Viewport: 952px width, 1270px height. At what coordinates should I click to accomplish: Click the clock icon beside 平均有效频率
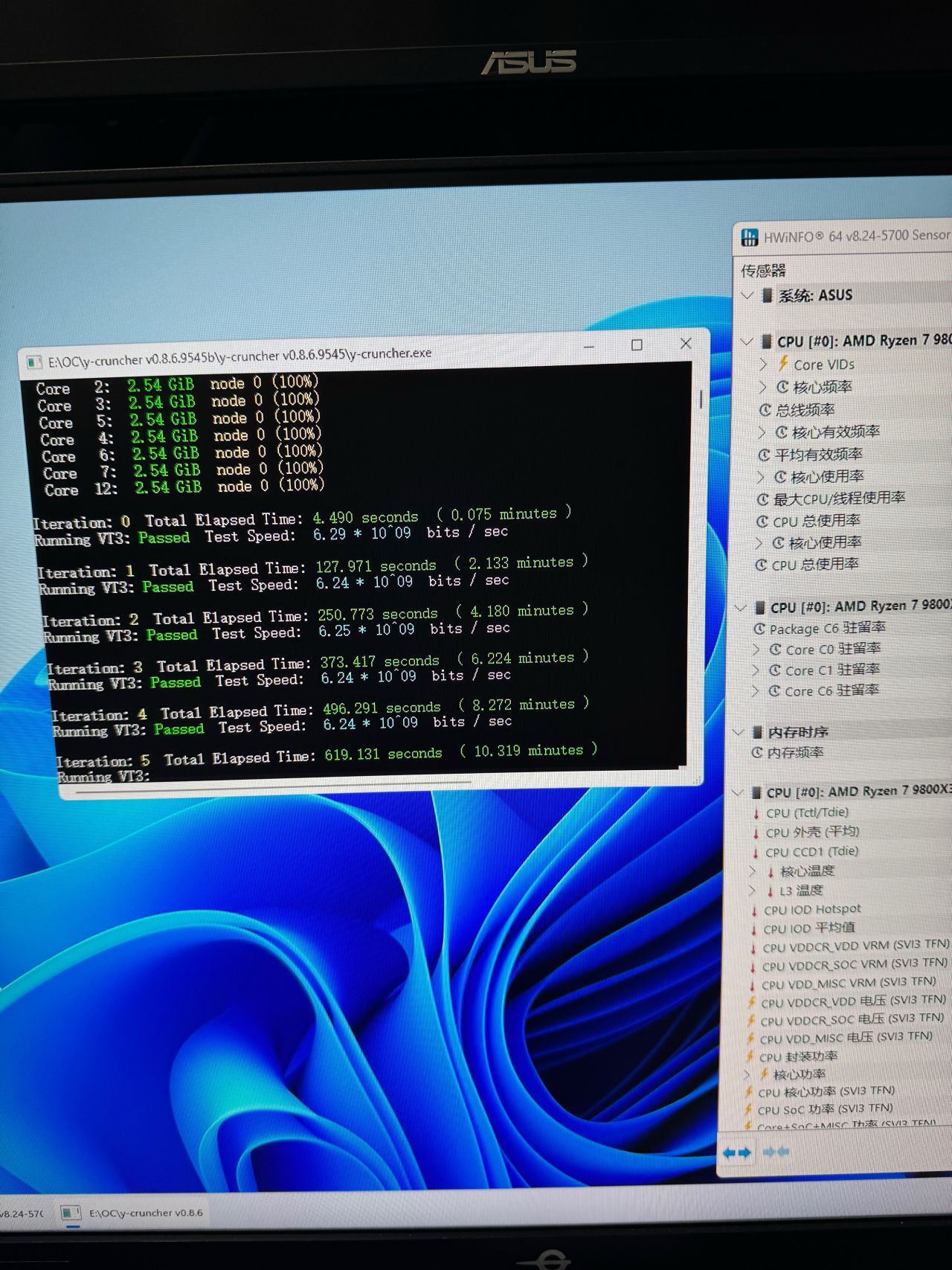(x=764, y=455)
